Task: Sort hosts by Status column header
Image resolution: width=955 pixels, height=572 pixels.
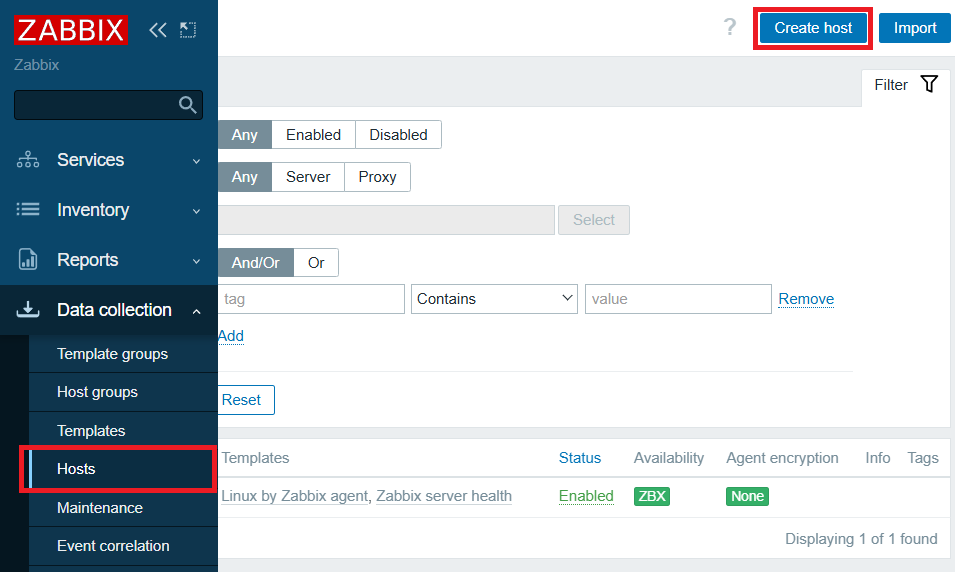Action: [x=580, y=458]
